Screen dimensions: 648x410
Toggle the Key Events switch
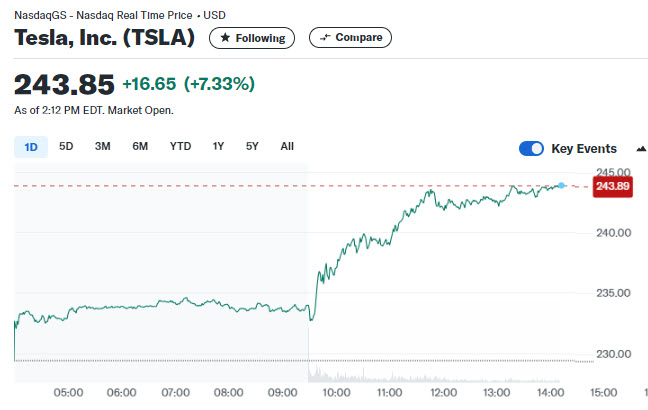[531, 148]
